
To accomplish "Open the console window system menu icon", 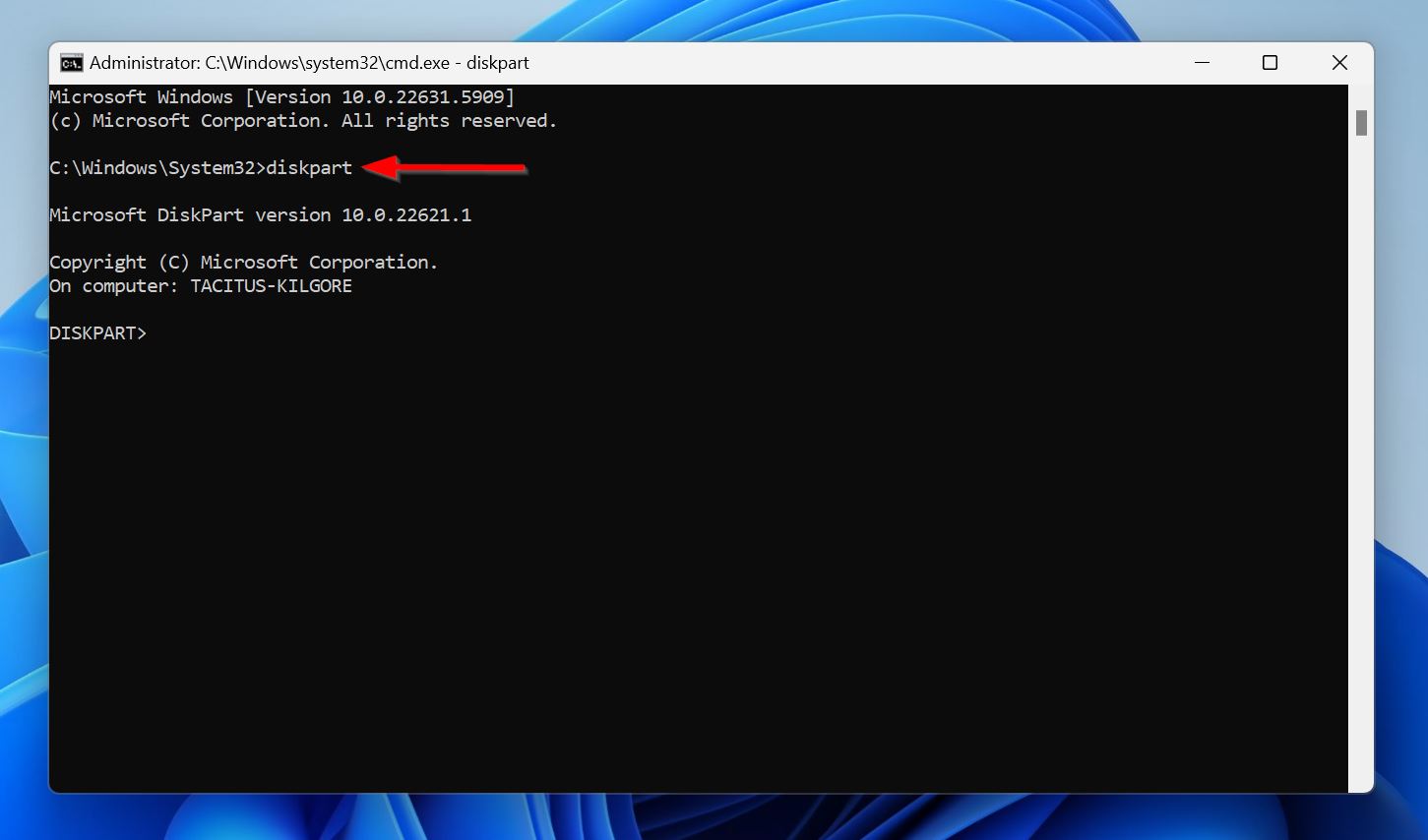I will click(x=71, y=62).
